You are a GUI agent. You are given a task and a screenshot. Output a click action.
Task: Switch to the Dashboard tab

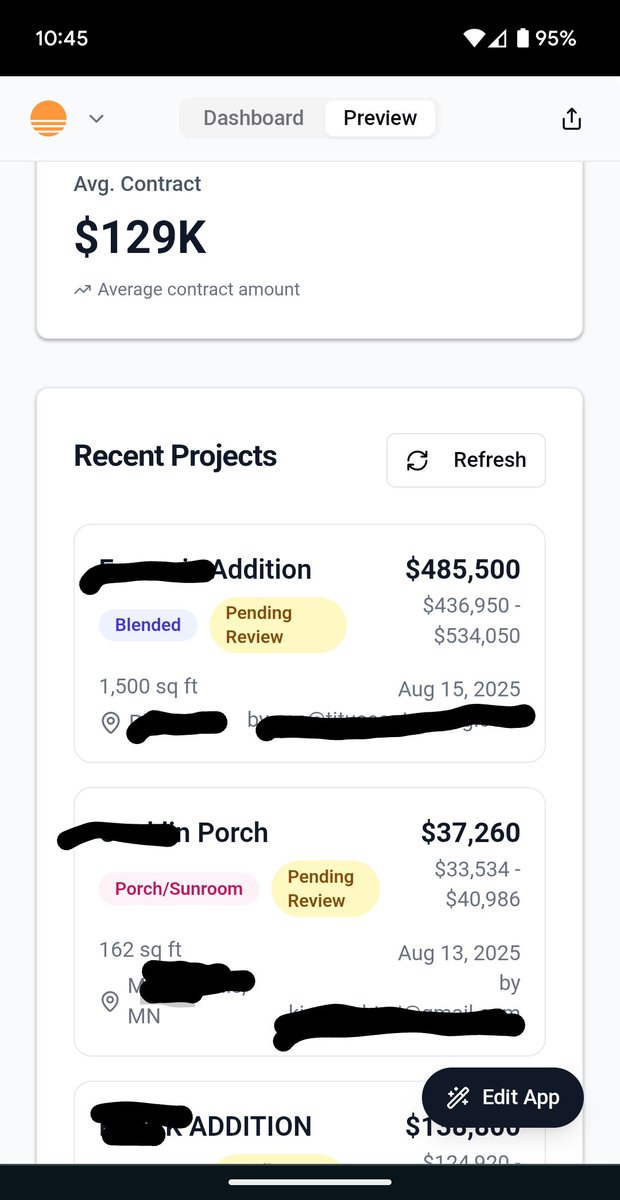click(253, 118)
